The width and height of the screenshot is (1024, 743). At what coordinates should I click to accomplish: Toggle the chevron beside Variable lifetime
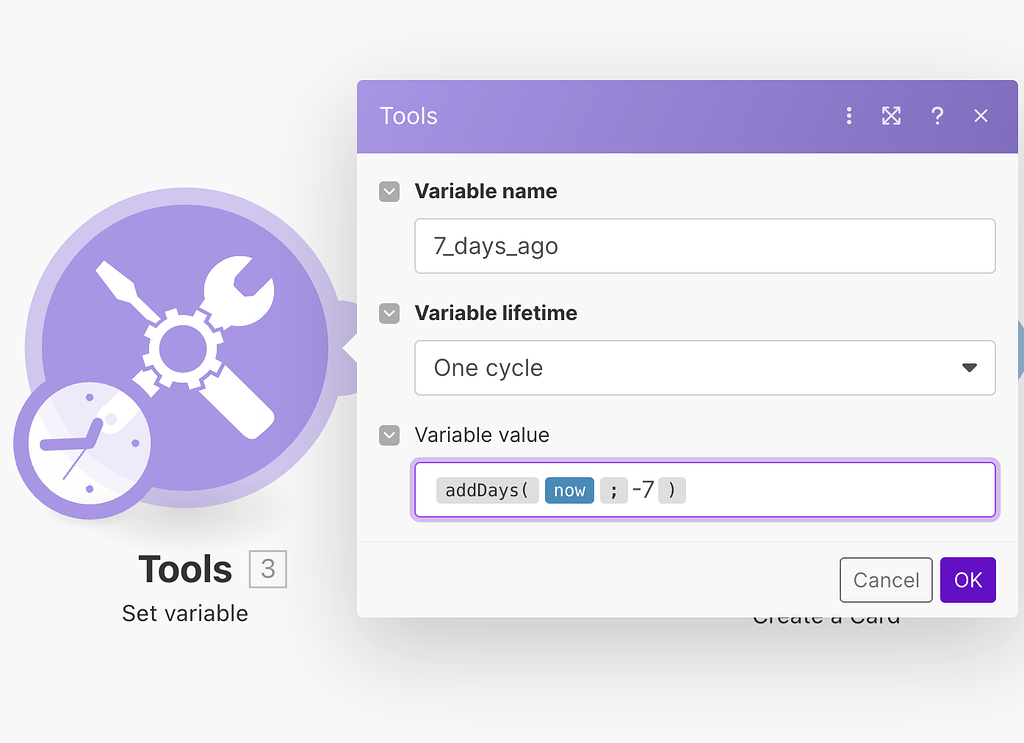pos(389,313)
